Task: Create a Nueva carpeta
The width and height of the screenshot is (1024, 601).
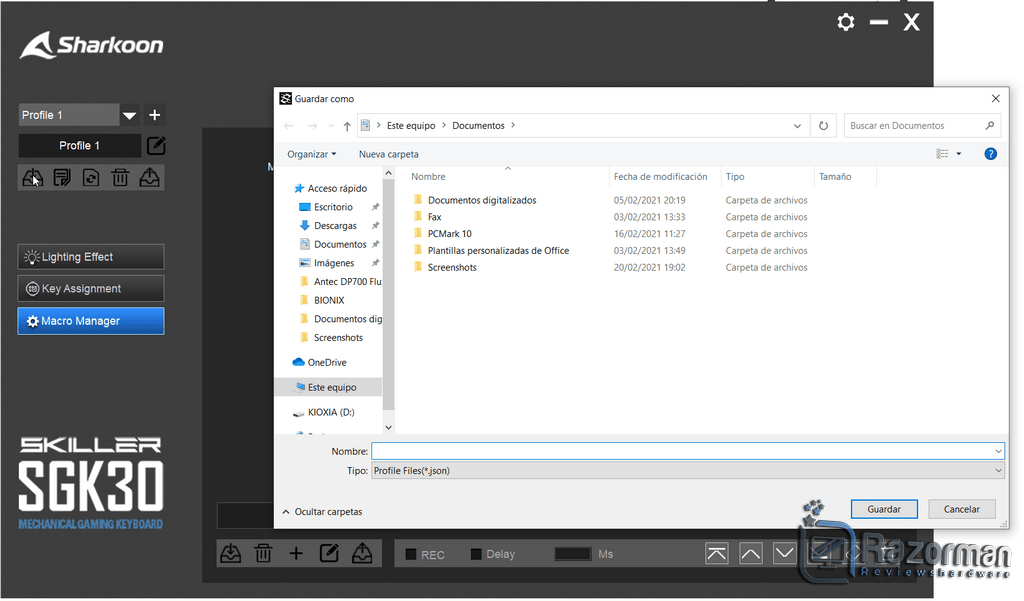Action: click(x=389, y=154)
